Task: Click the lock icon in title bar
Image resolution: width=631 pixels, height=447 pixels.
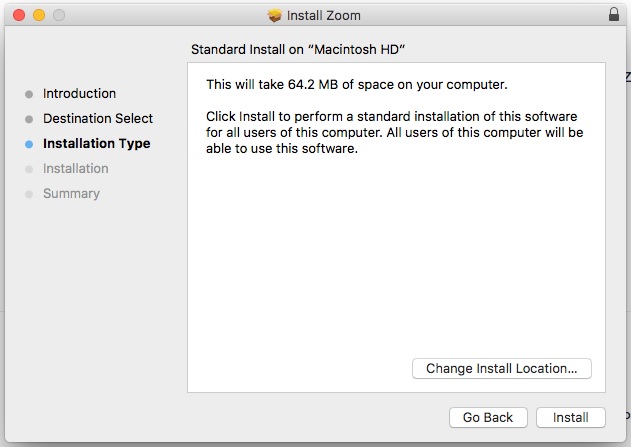Action: 613,15
